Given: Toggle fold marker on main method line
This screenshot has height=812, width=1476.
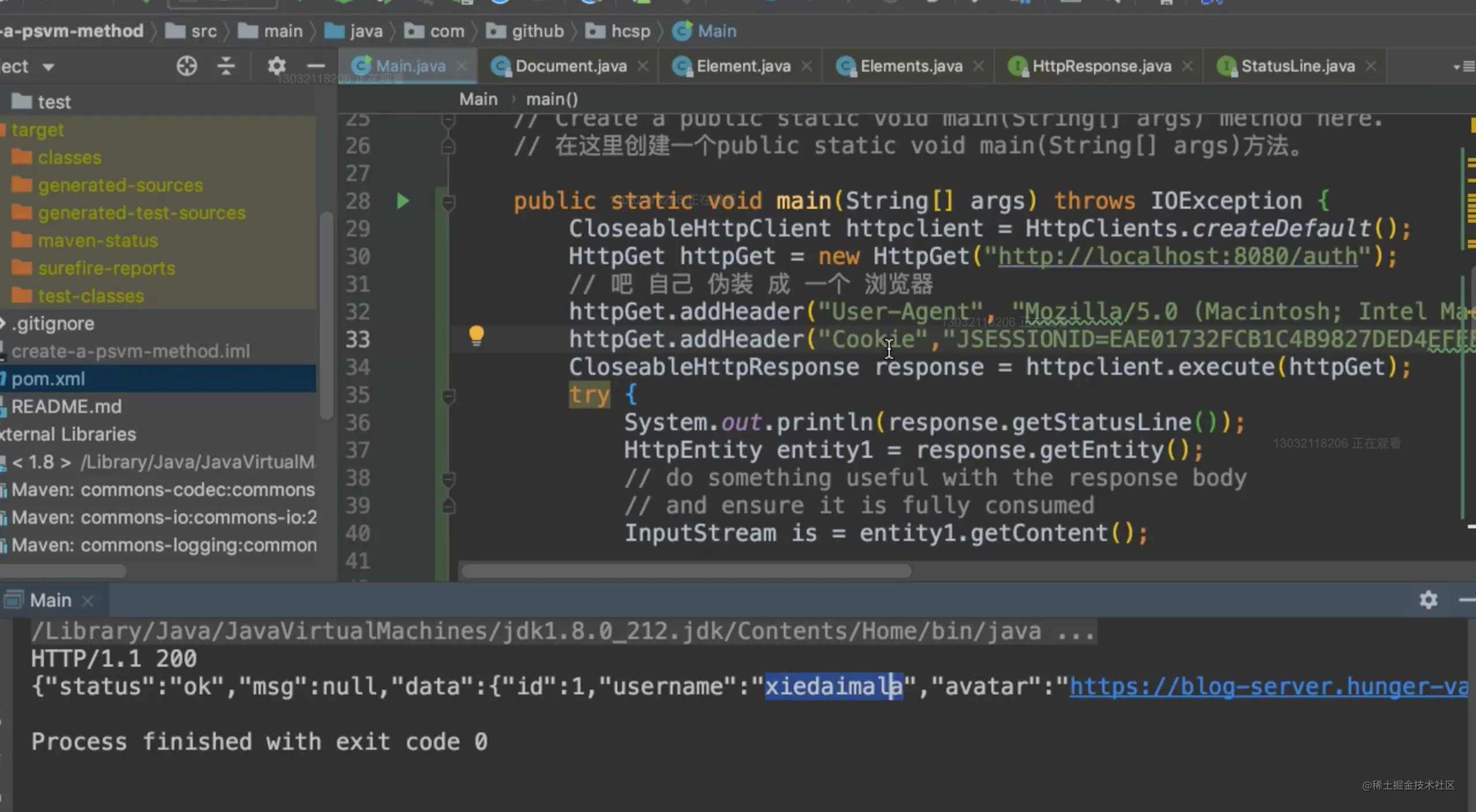Looking at the screenshot, I should pos(448,202).
